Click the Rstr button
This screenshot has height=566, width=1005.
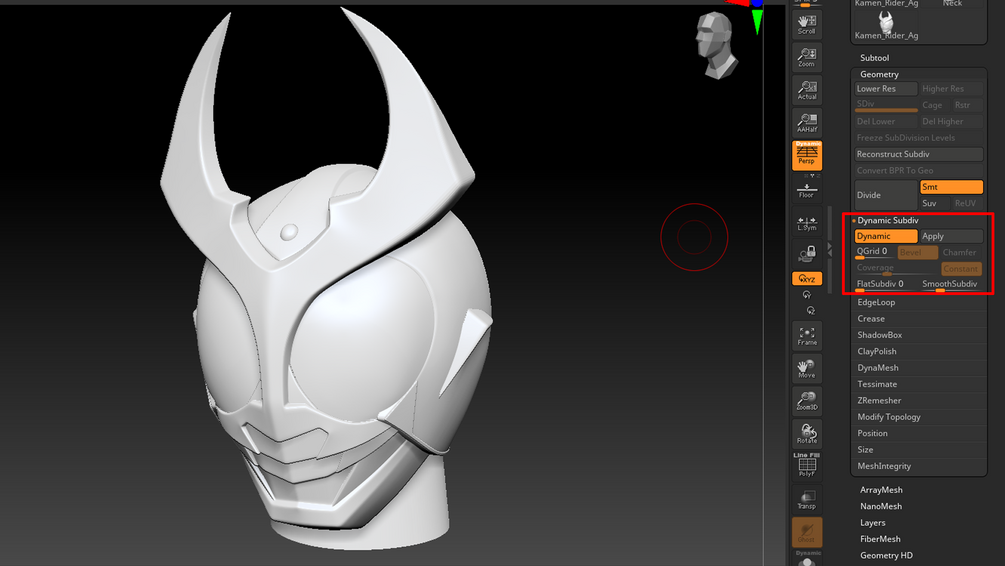[967, 105]
